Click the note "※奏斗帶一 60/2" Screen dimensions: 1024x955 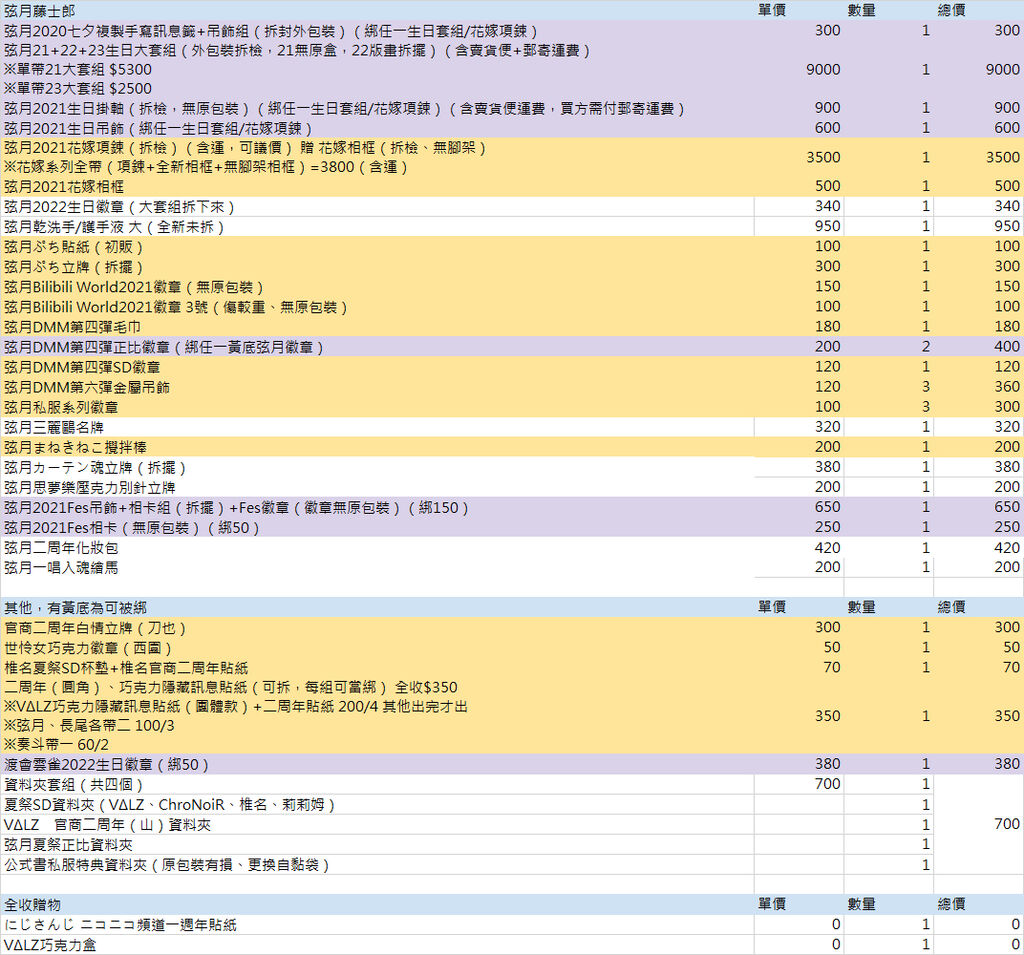pyautogui.click(x=56, y=745)
